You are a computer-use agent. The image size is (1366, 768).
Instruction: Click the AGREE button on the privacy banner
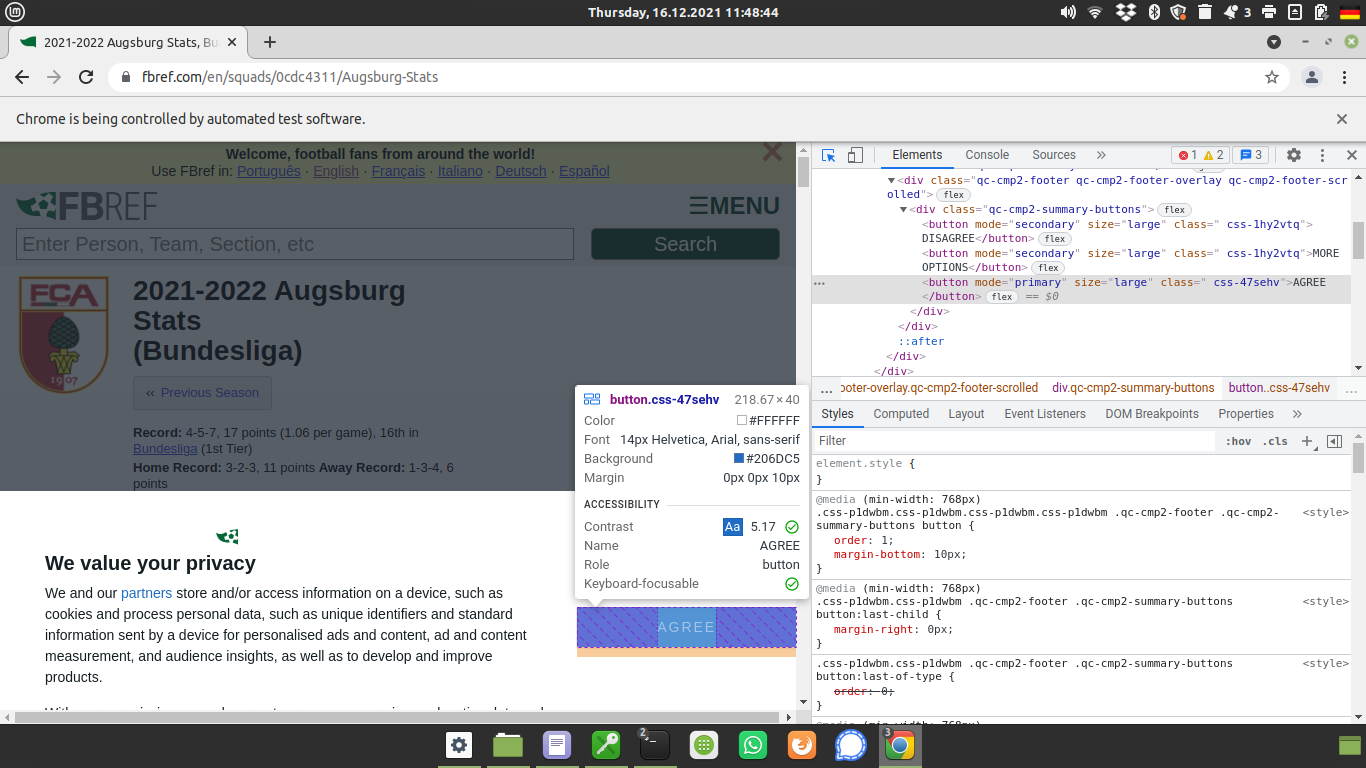pos(686,627)
